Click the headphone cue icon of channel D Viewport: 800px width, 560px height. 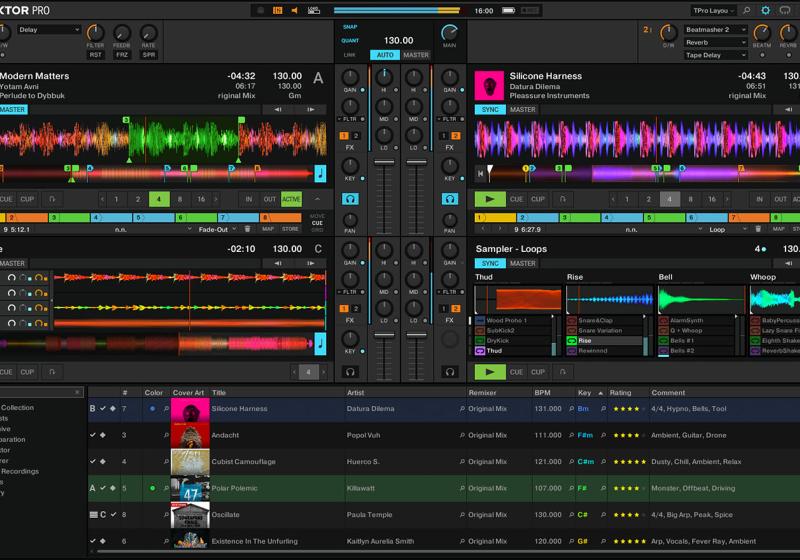(x=449, y=372)
